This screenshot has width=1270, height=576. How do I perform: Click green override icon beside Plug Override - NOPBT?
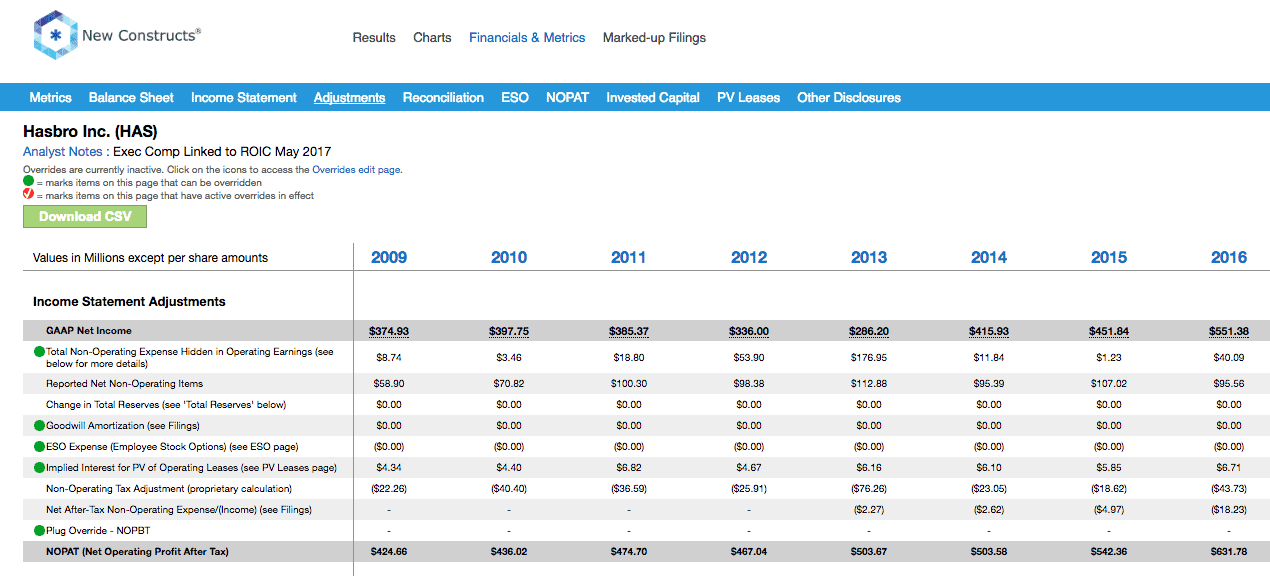[40, 530]
